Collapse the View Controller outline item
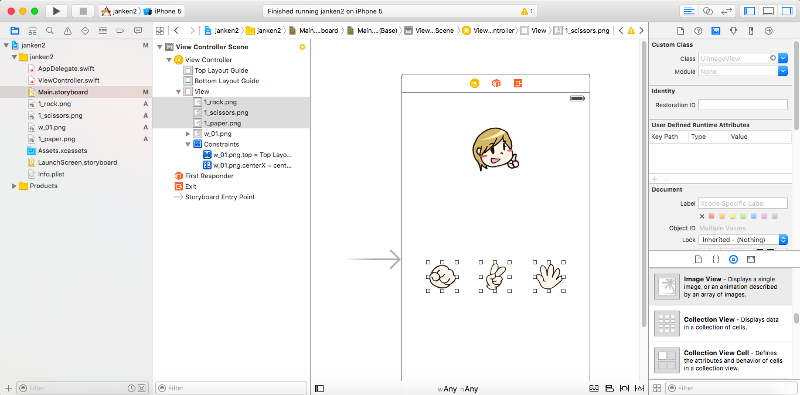 click(x=169, y=60)
